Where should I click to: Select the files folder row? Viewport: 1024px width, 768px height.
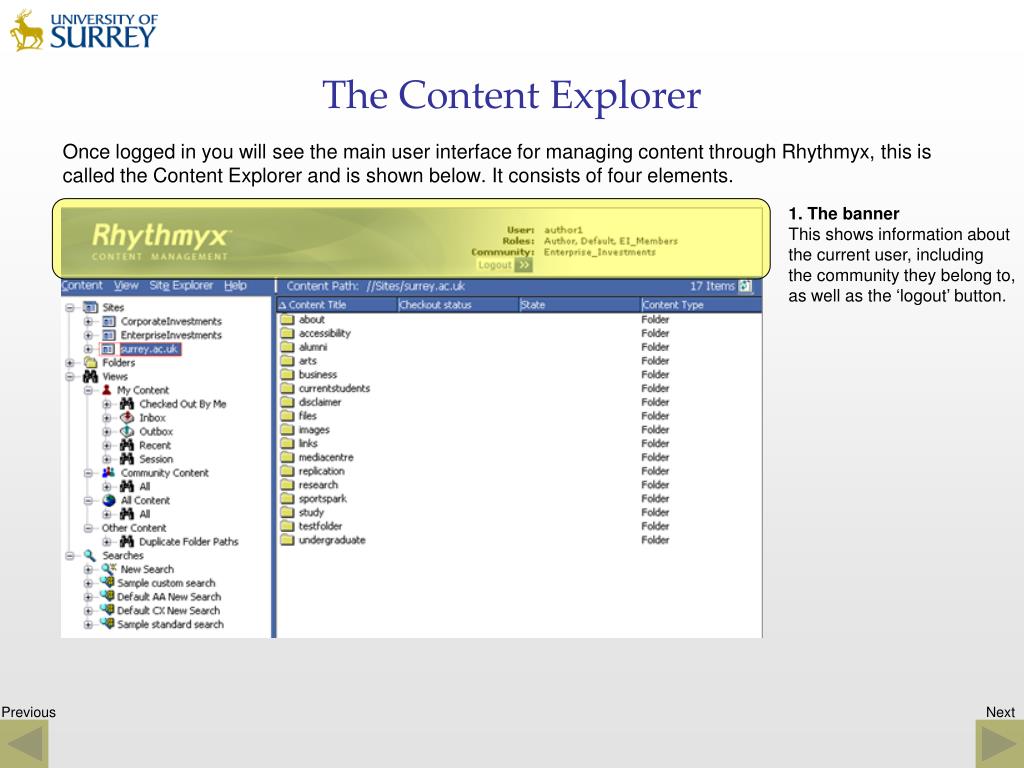tap(519, 416)
